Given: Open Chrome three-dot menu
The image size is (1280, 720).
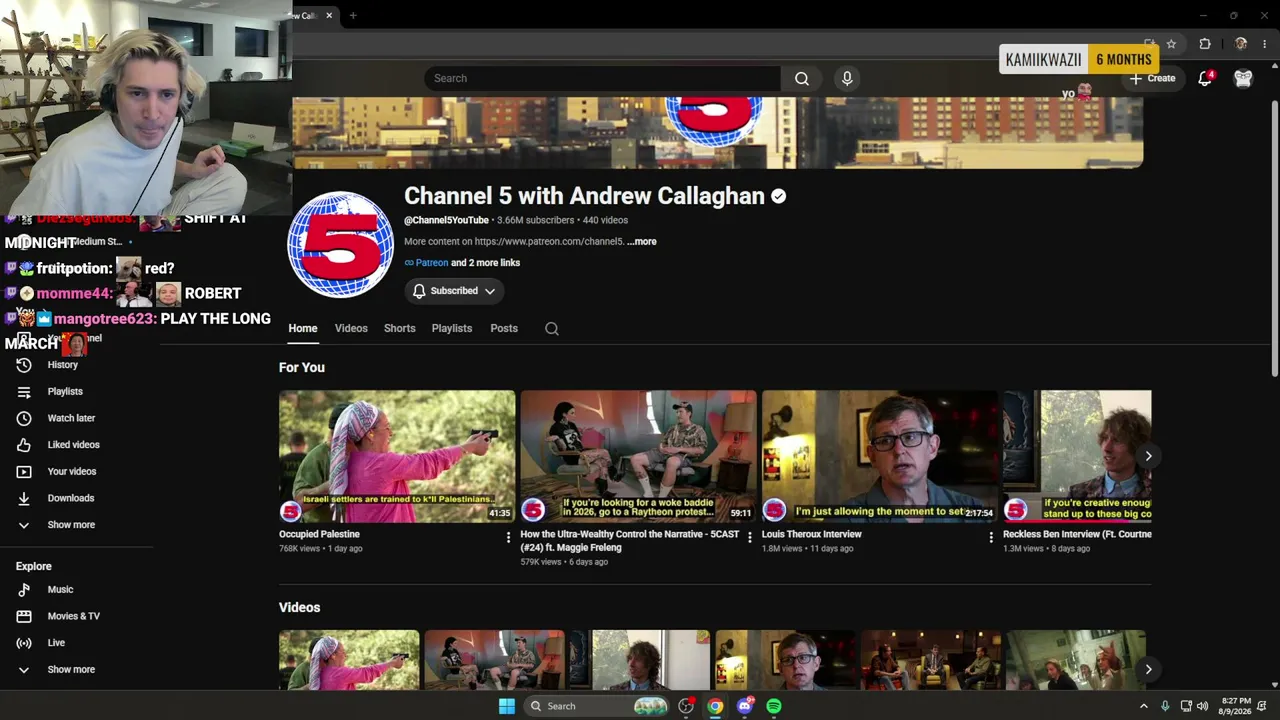Looking at the screenshot, I should coord(1264,44).
